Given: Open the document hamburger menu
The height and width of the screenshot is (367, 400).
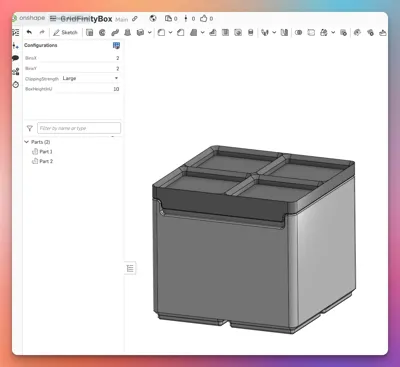Looking at the screenshot, I should 53,19.
